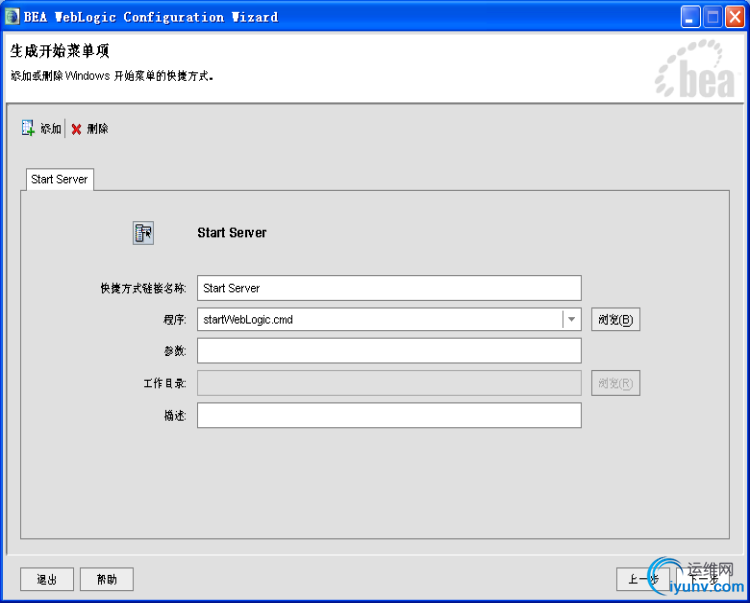Click the disabled 工作目录 field
750x603 pixels.
389,383
